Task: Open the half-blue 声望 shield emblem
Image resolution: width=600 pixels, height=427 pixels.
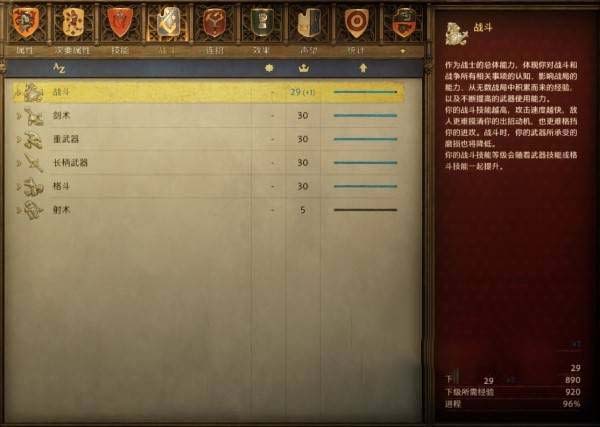Action: [x=309, y=23]
